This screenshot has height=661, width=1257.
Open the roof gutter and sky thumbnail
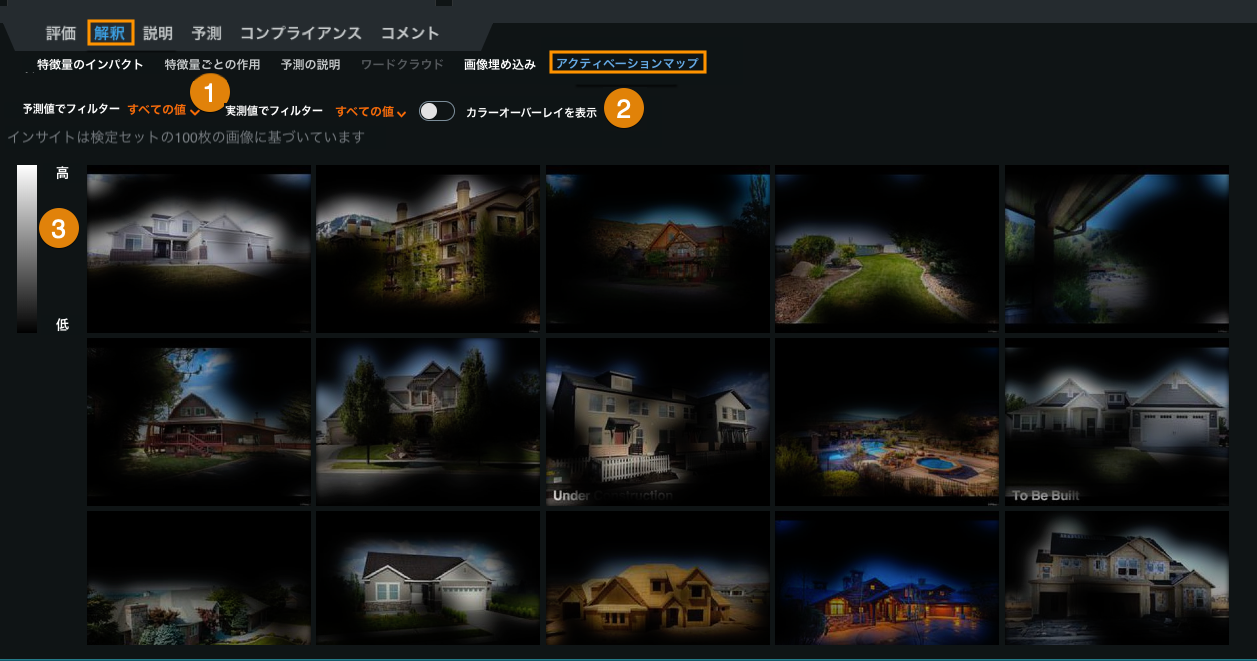[x=1117, y=249]
